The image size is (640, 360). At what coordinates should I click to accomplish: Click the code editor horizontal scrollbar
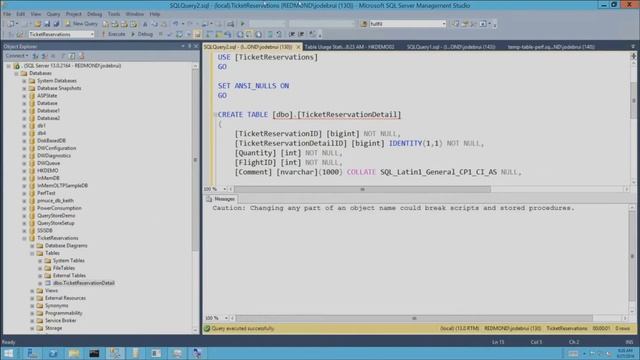point(362,189)
